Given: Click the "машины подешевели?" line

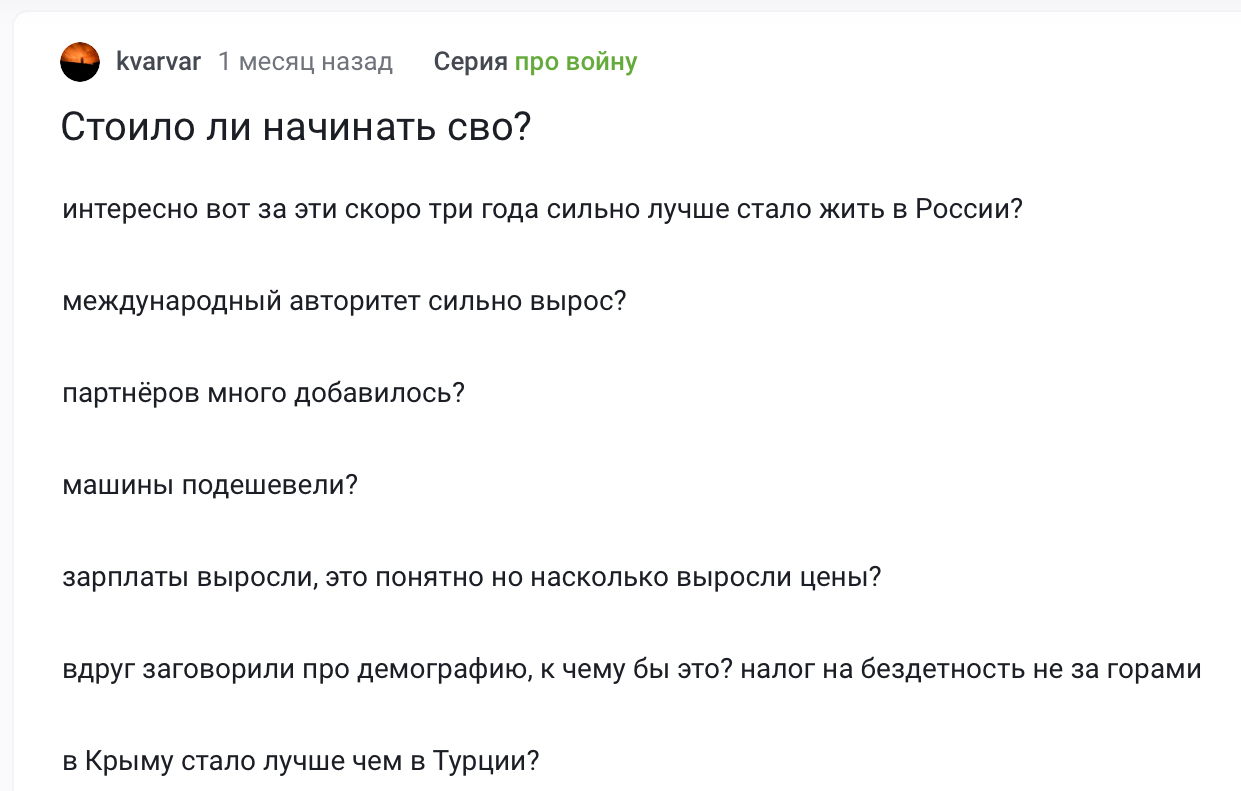Looking at the screenshot, I should [x=210, y=485].
